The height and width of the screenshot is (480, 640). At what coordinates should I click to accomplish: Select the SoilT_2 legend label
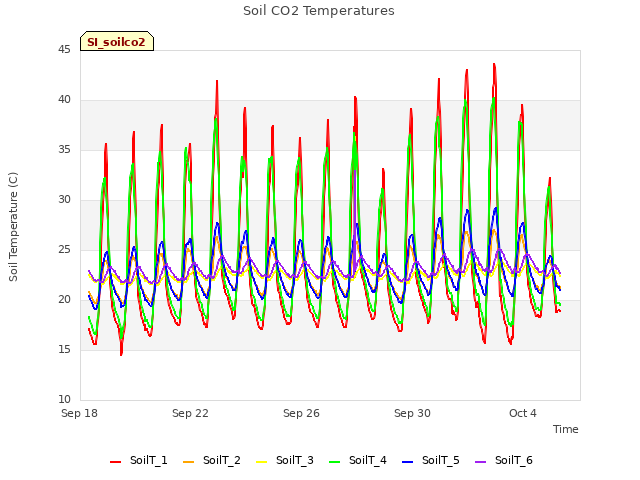(x=222, y=460)
